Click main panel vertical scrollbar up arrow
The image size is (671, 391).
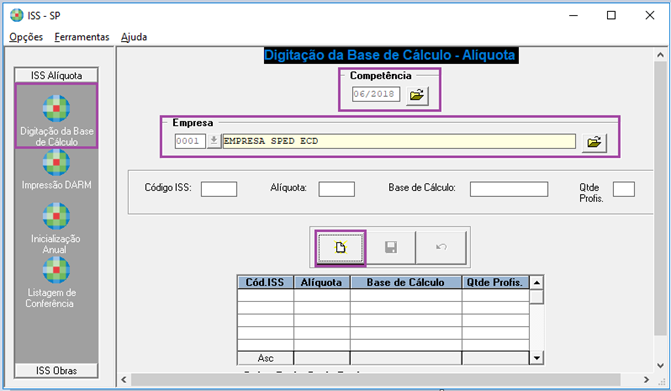tap(660, 55)
